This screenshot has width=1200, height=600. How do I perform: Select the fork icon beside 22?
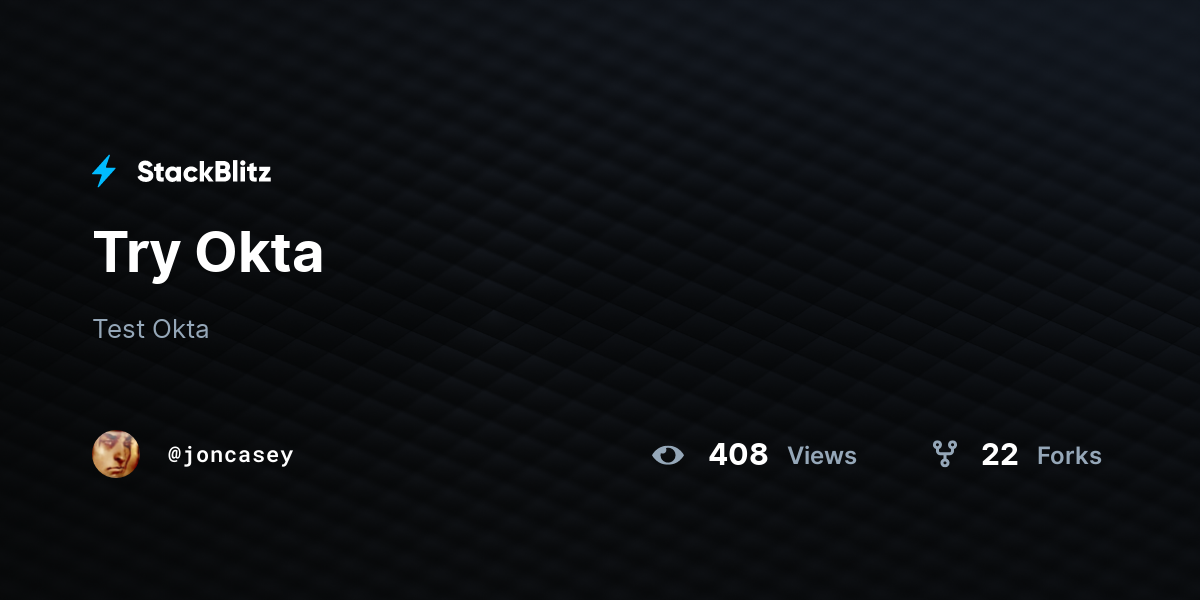[x=945, y=455]
